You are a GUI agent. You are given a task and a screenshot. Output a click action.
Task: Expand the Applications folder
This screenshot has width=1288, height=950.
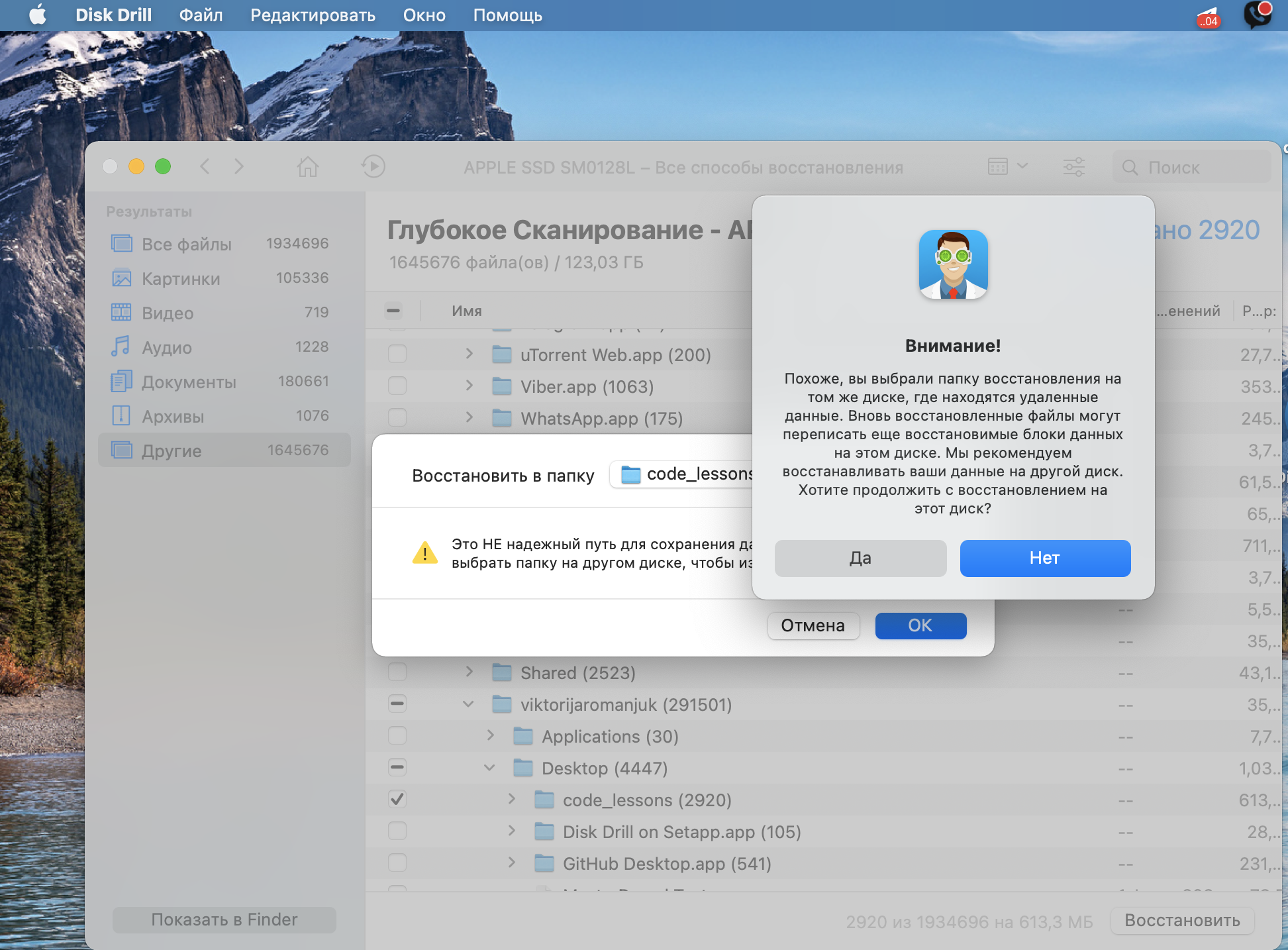490,735
